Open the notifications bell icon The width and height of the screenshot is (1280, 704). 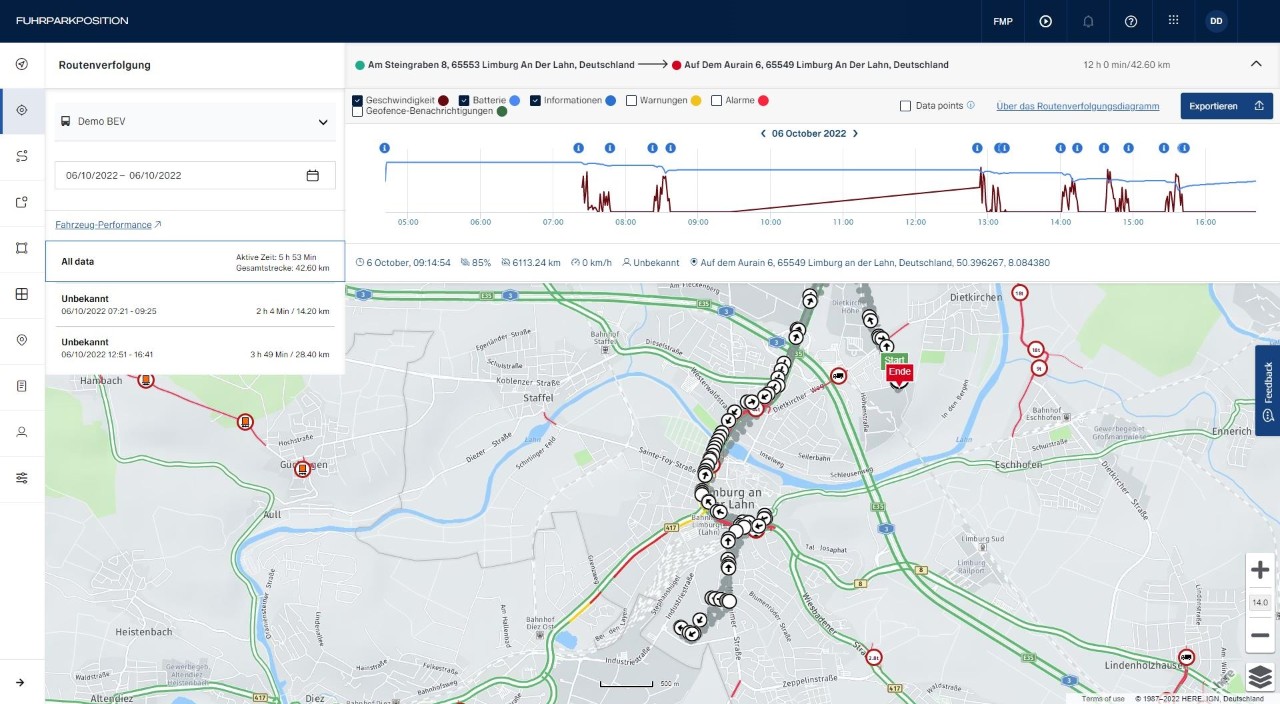pos(1088,21)
